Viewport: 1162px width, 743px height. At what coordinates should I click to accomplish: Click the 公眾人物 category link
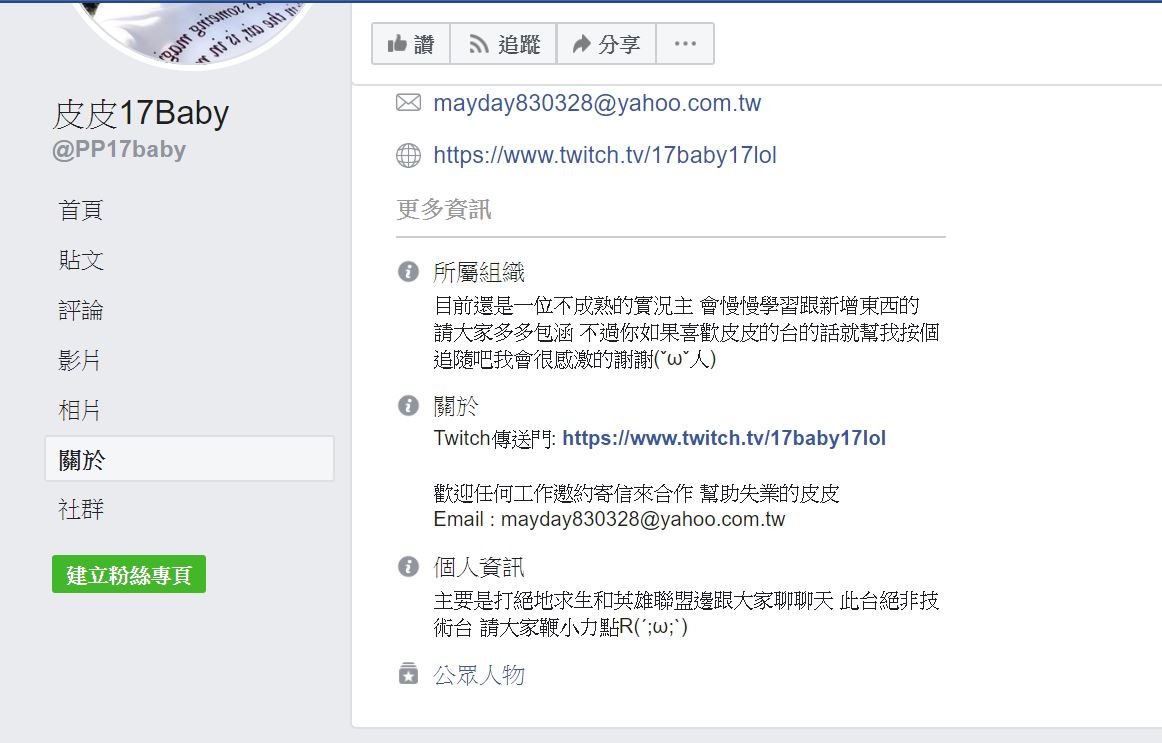pyautogui.click(x=479, y=675)
